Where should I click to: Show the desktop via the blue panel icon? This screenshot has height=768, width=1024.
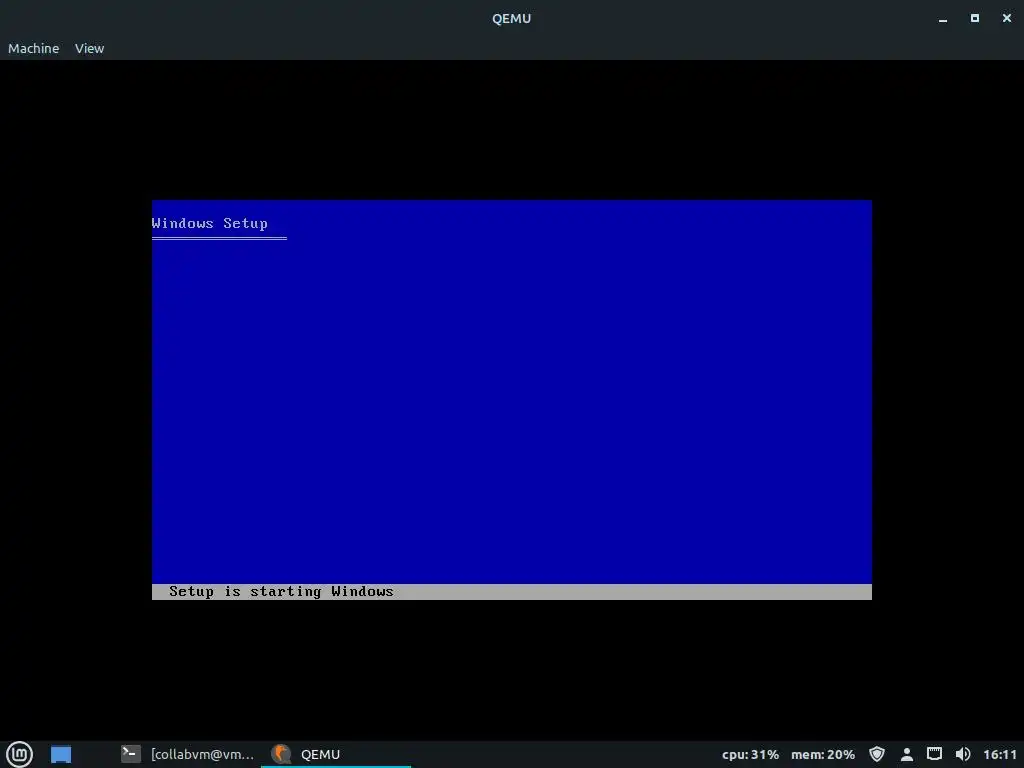tap(61, 754)
